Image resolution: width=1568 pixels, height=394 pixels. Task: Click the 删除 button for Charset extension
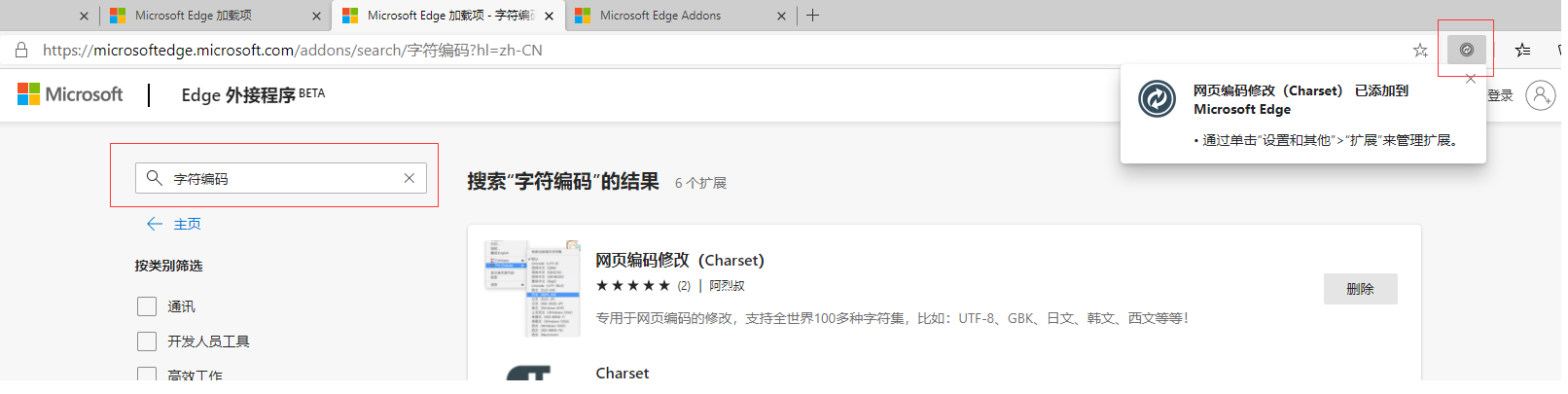1360,289
